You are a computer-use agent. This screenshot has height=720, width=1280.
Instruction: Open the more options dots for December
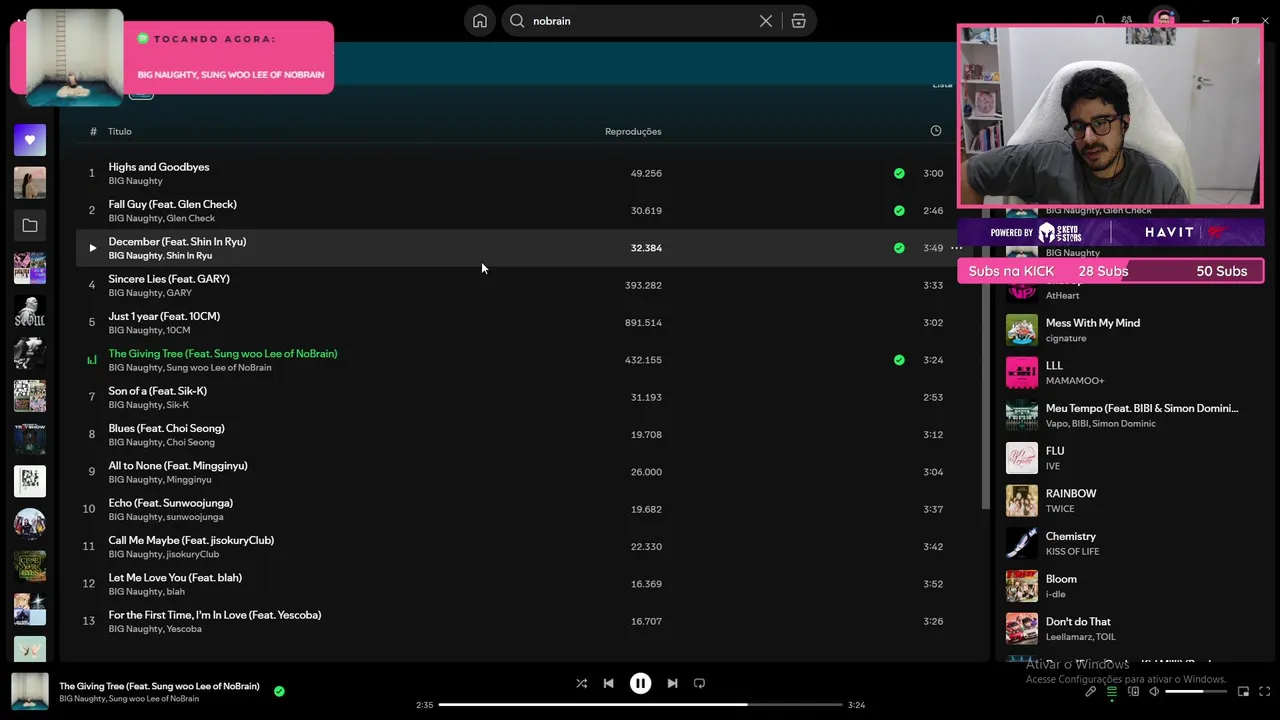click(x=957, y=248)
